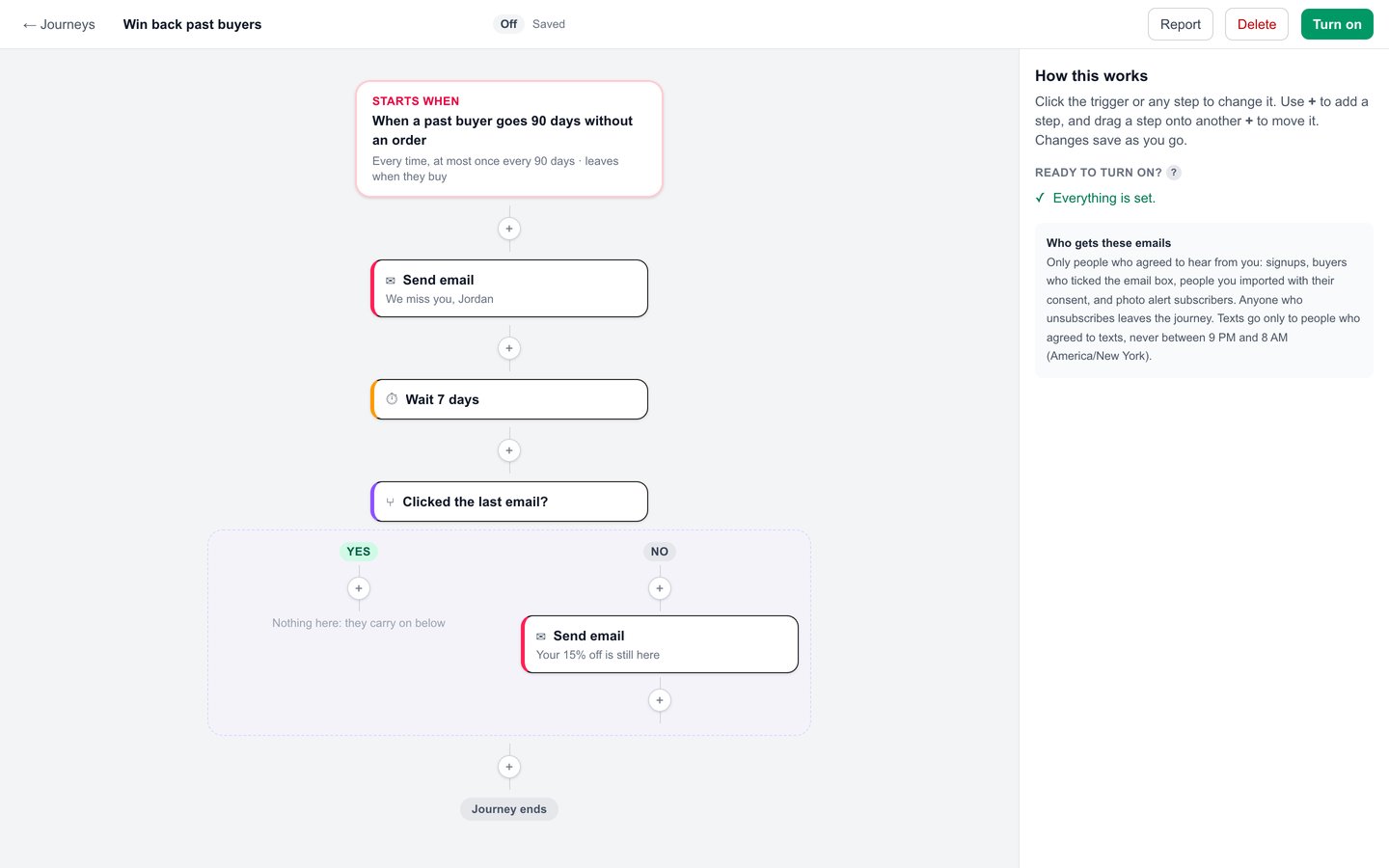Open the Report for this journey
This screenshot has width=1389, height=868.
point(1181,24)
